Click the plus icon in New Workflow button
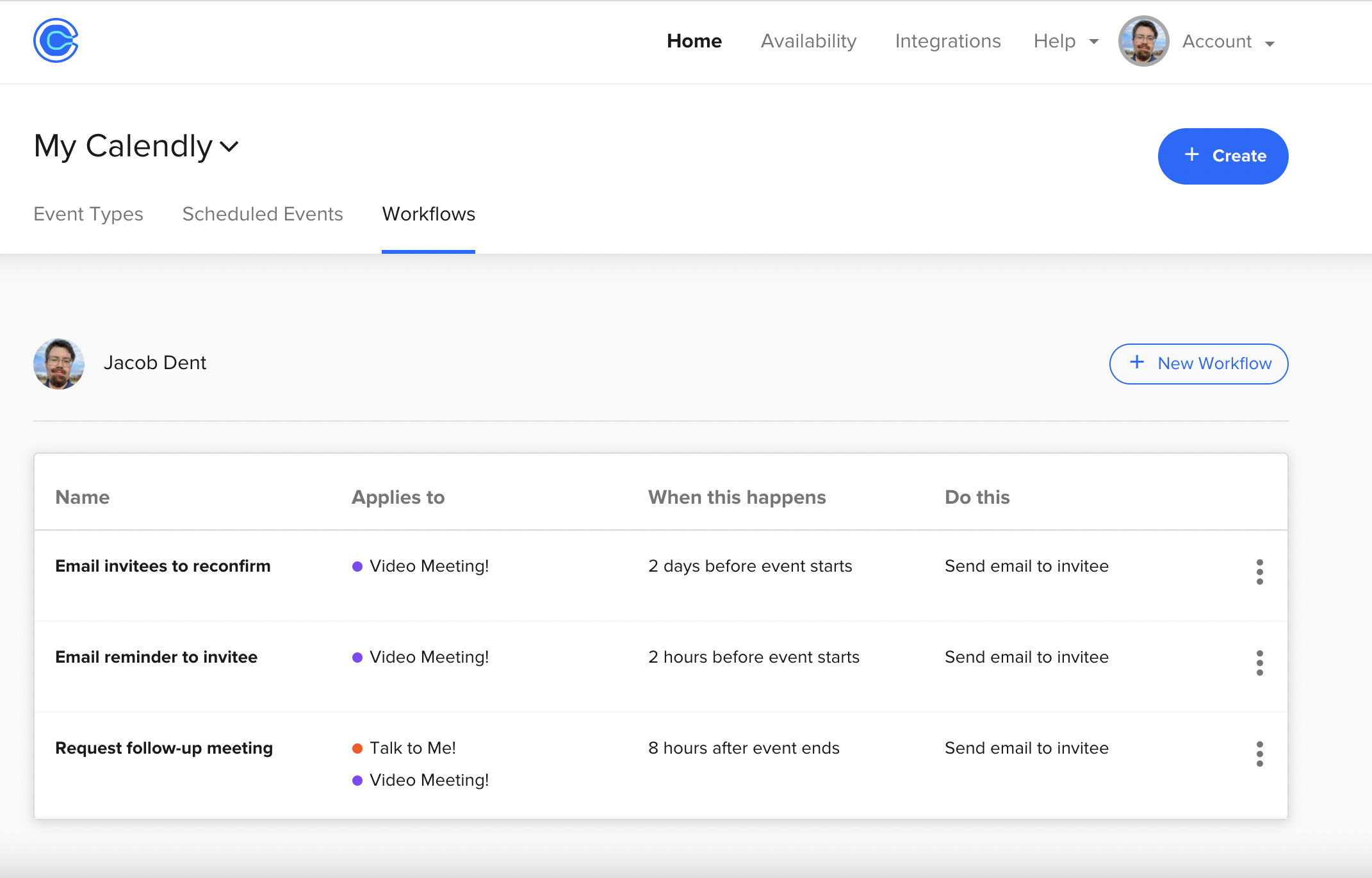 click(x=1137, y=362)
